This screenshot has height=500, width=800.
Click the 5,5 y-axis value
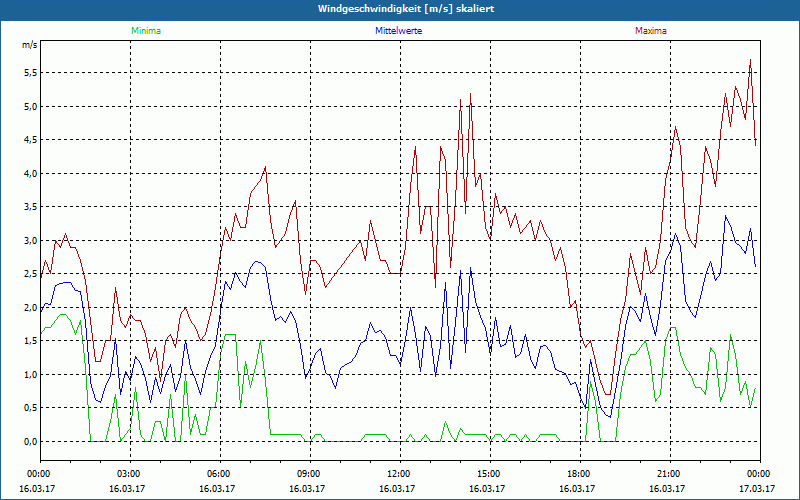31,73
